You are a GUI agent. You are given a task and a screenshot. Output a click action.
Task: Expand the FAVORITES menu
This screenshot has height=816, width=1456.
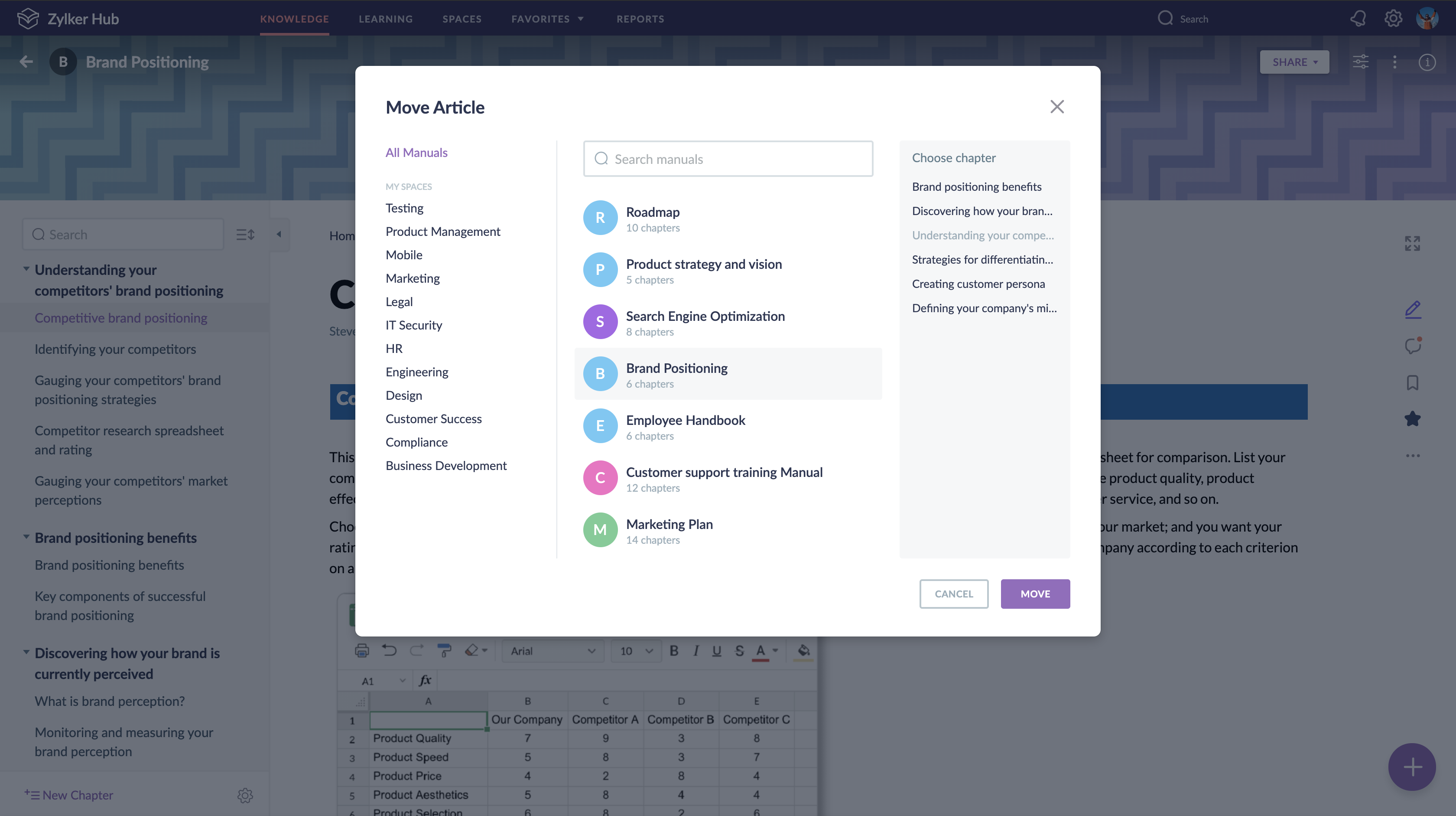(547, 19)
